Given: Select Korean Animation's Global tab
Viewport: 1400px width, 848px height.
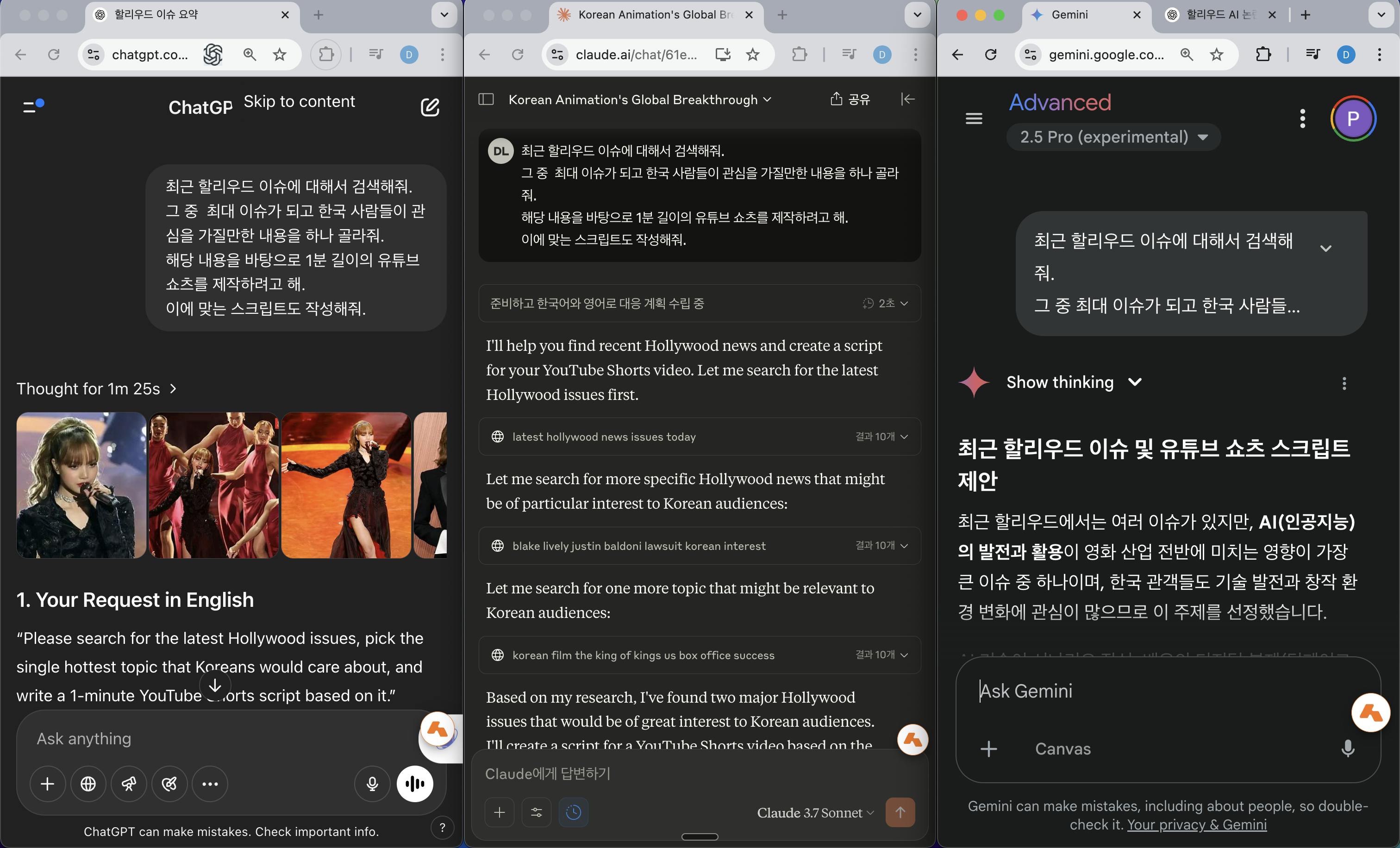Looking at the screenshot, I should [x=656, y=15].
